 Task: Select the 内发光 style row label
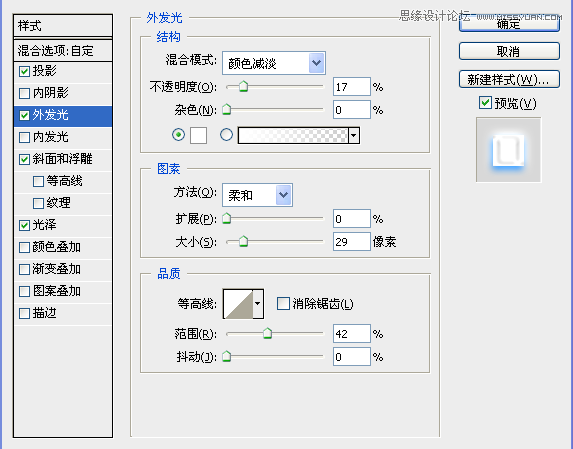tap(50, 137)
